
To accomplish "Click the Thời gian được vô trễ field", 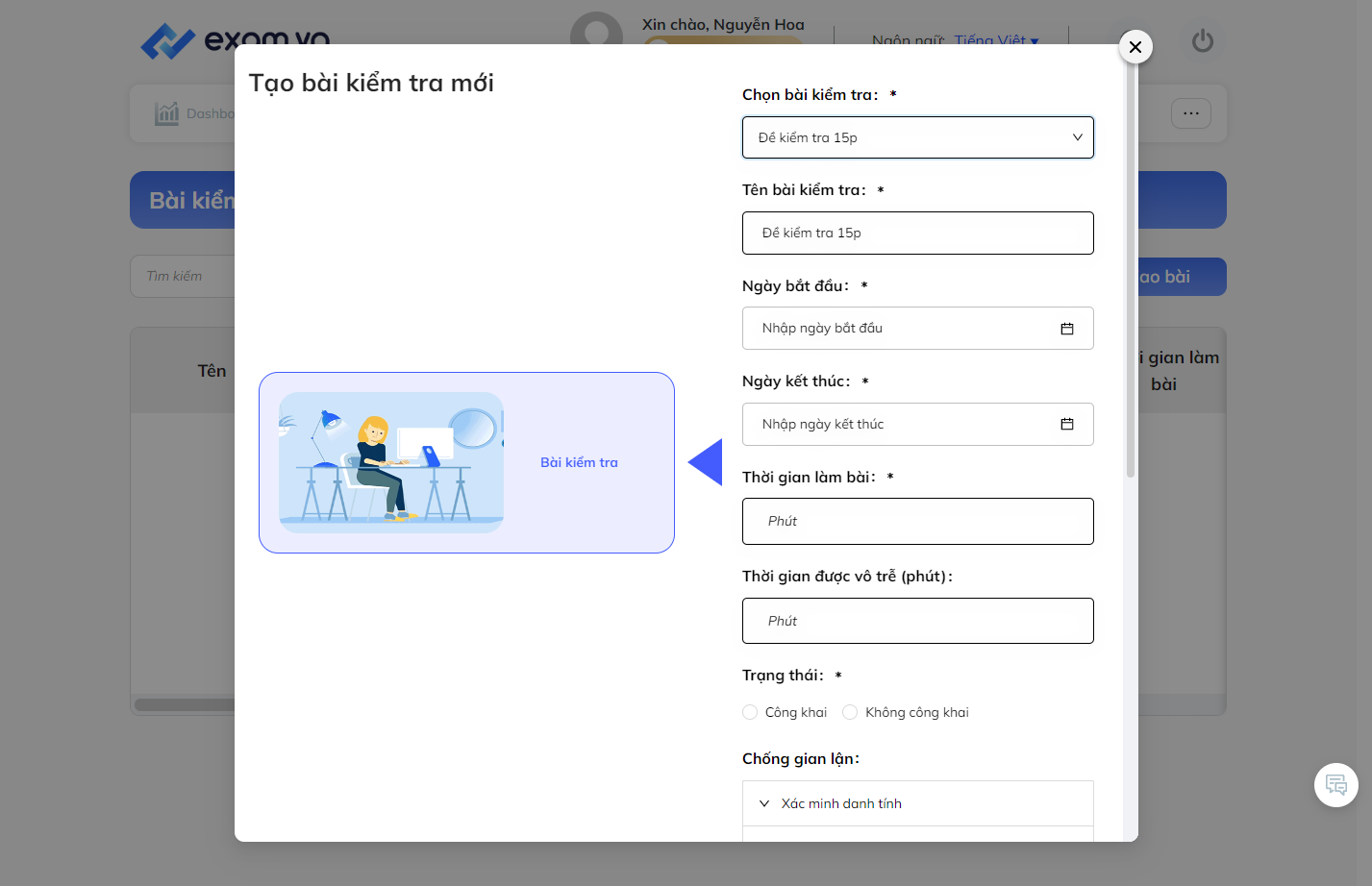I will [918, 621].
